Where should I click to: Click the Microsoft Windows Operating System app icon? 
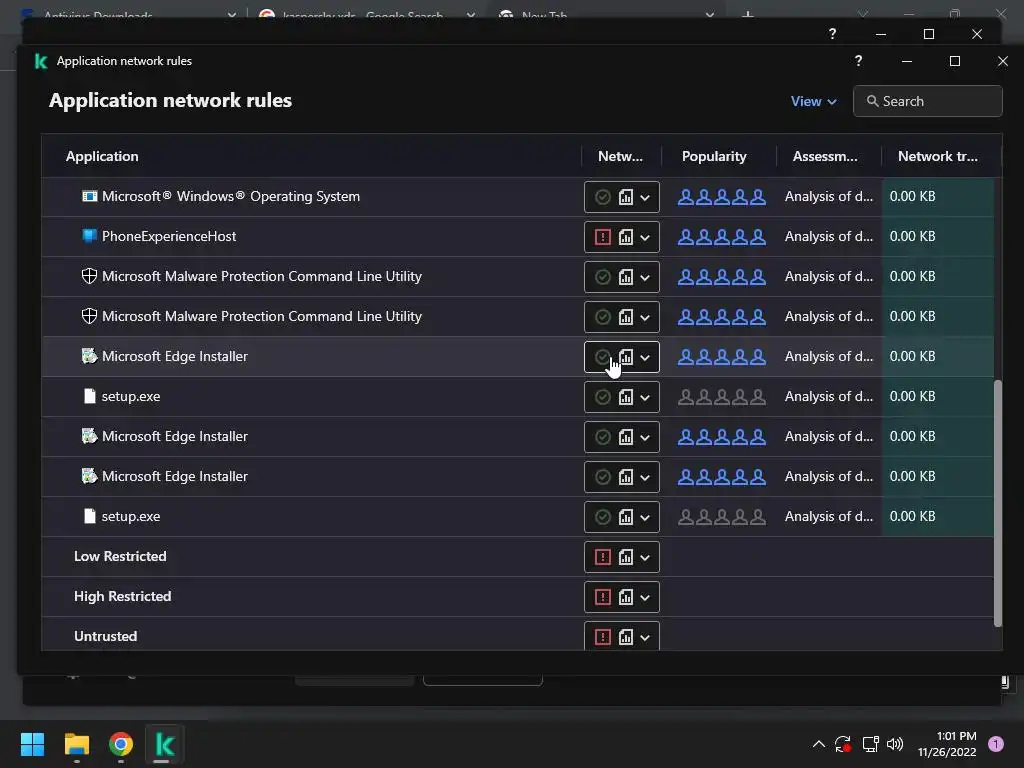pyautogui.click(x=89, y=197)
